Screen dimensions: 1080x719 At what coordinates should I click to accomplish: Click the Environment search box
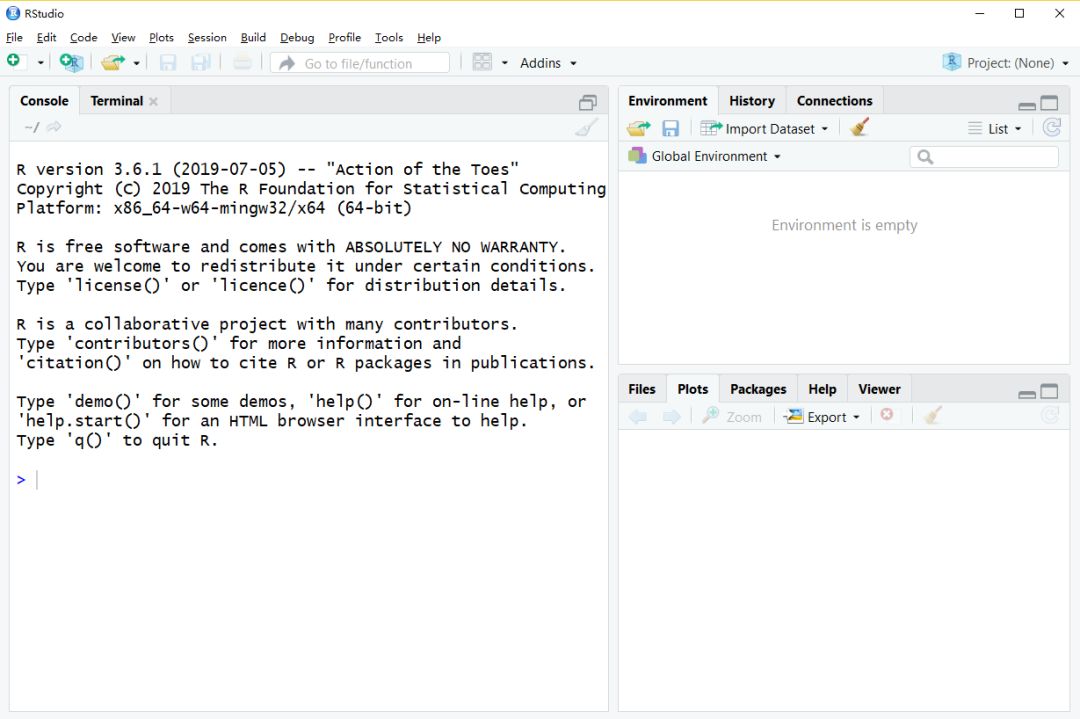tap(984, 157)
